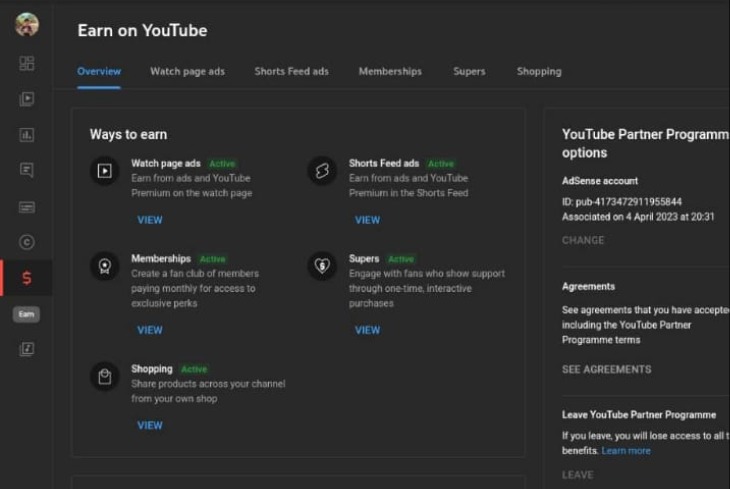This screenshot has width=730, height=489.
Task: Open the Learn more link
Action: pos(626,451)
